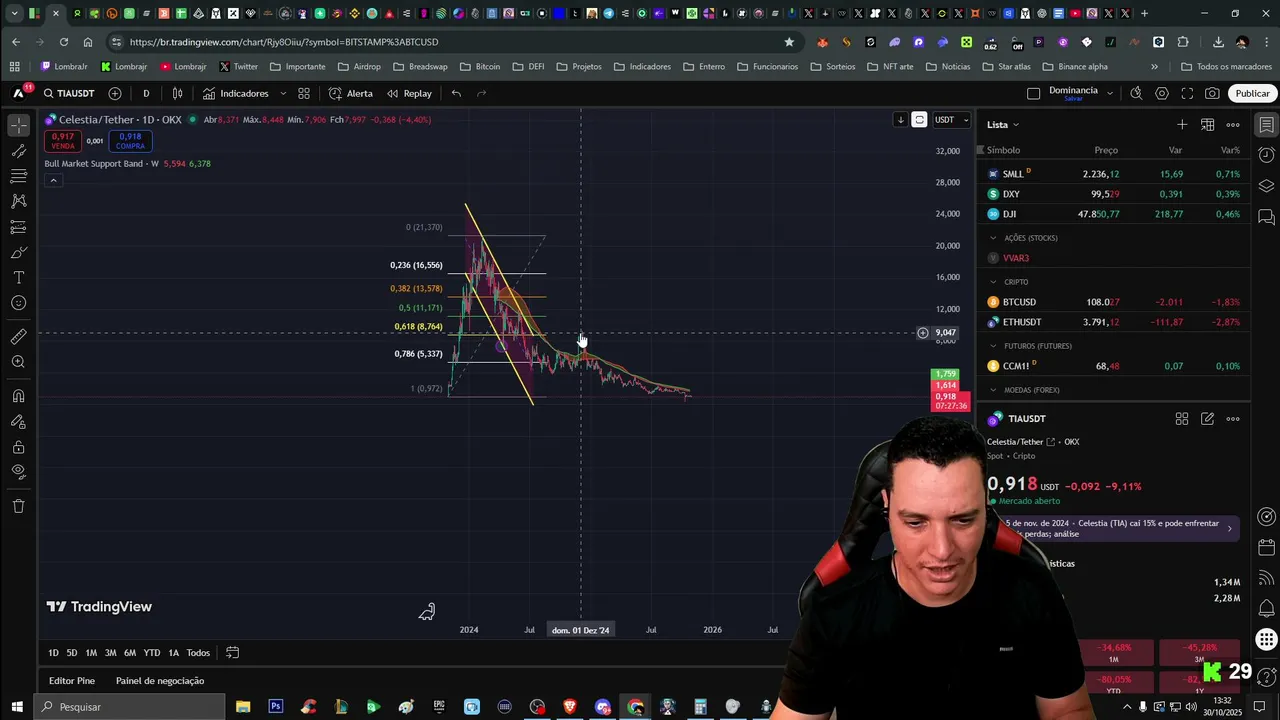Add a symbol to compare (plus icon)
Screen dimensions: 1280x720
(115, 93)
